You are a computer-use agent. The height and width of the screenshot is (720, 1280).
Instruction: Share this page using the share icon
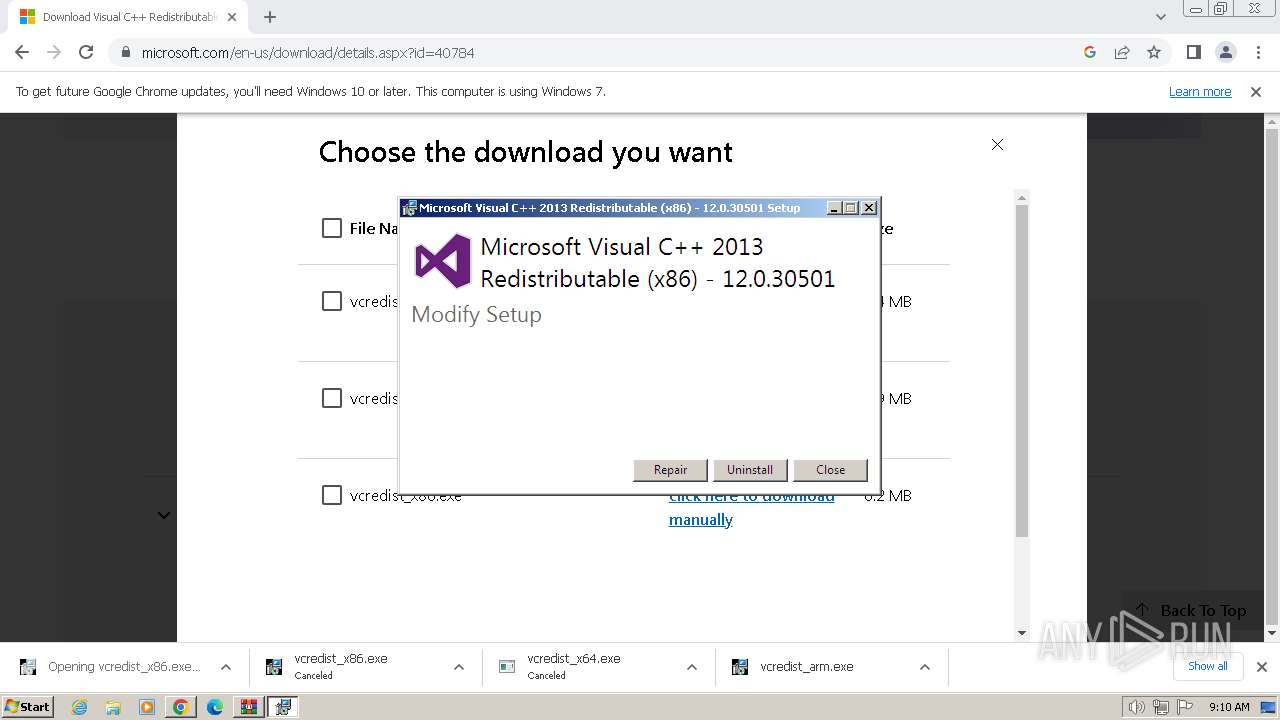pyautogui.click(x=1122, y=52)
